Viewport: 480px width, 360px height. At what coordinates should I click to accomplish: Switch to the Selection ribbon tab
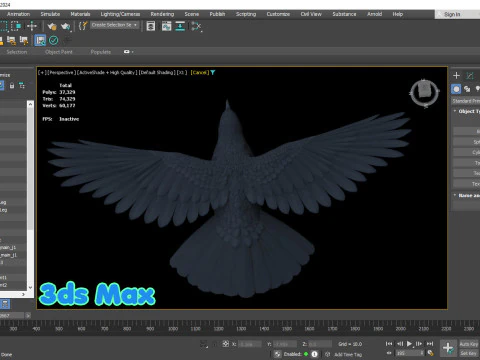17,52
